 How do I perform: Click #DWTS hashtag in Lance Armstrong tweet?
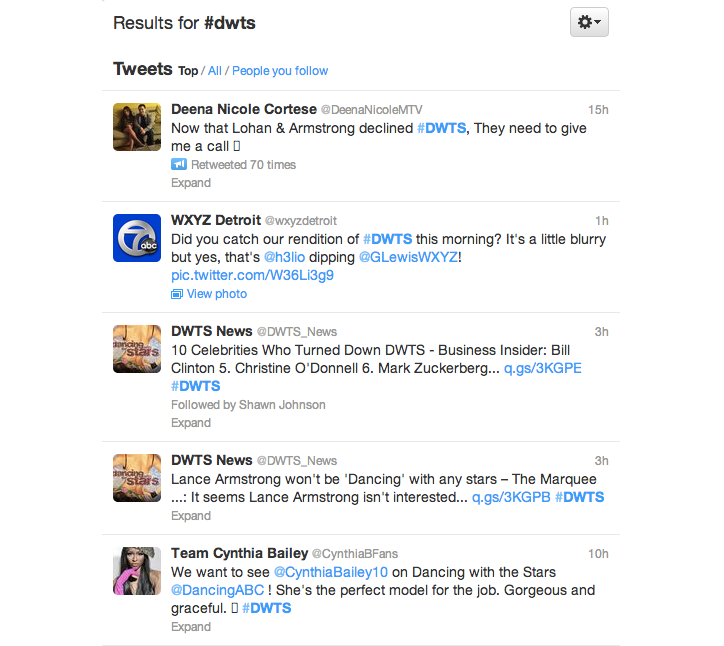[579, 497]
